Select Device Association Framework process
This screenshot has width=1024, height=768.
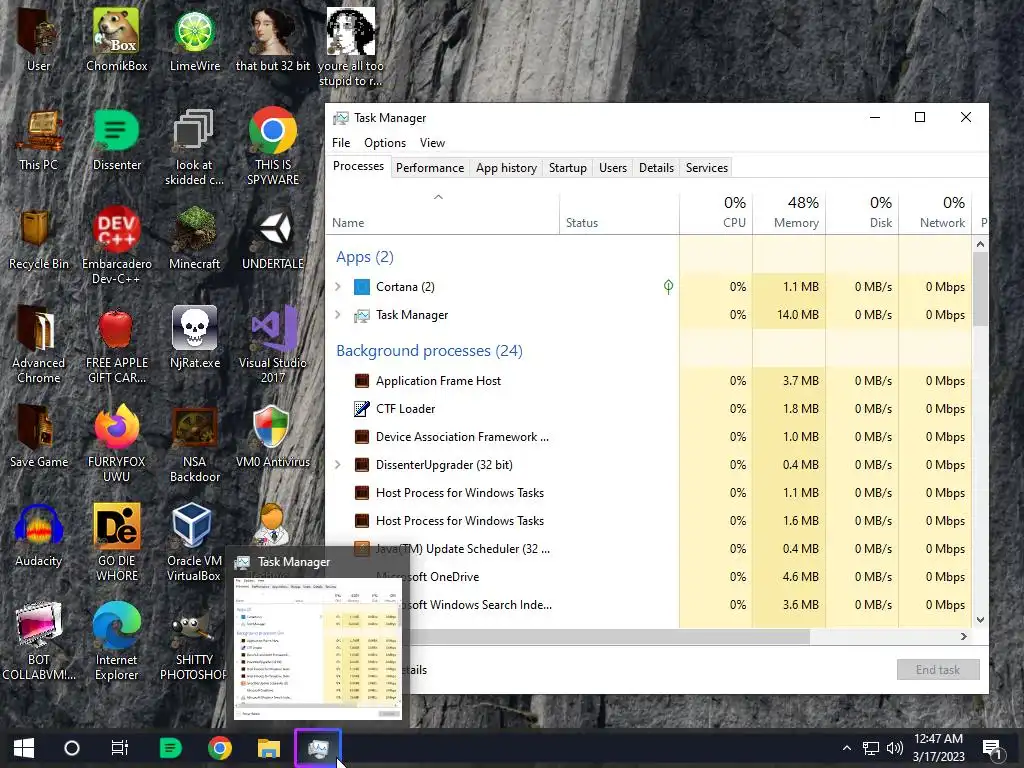[649, 437]
